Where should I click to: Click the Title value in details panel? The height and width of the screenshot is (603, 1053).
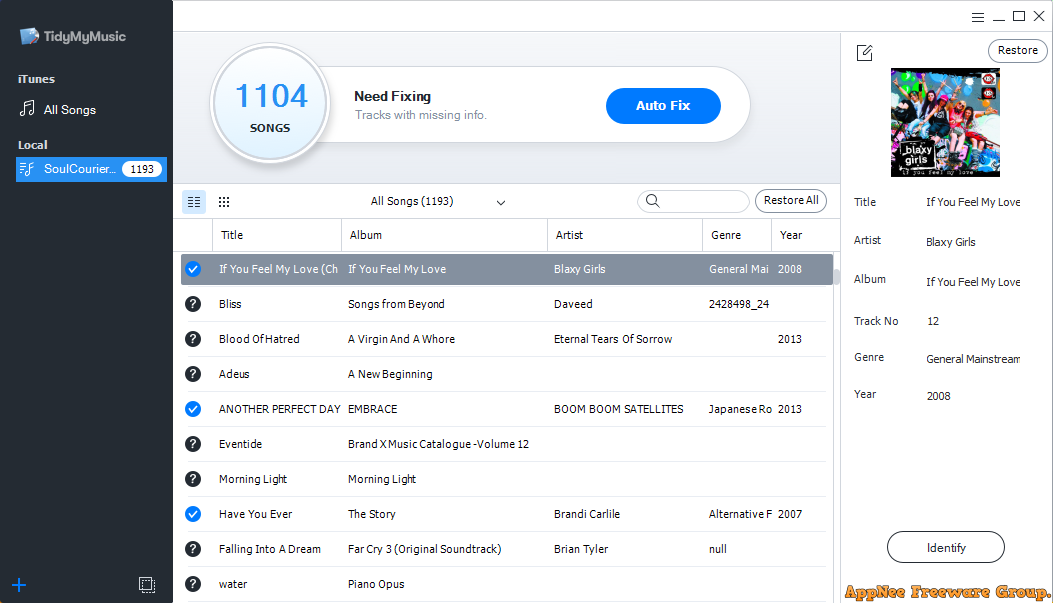point(973,202)
